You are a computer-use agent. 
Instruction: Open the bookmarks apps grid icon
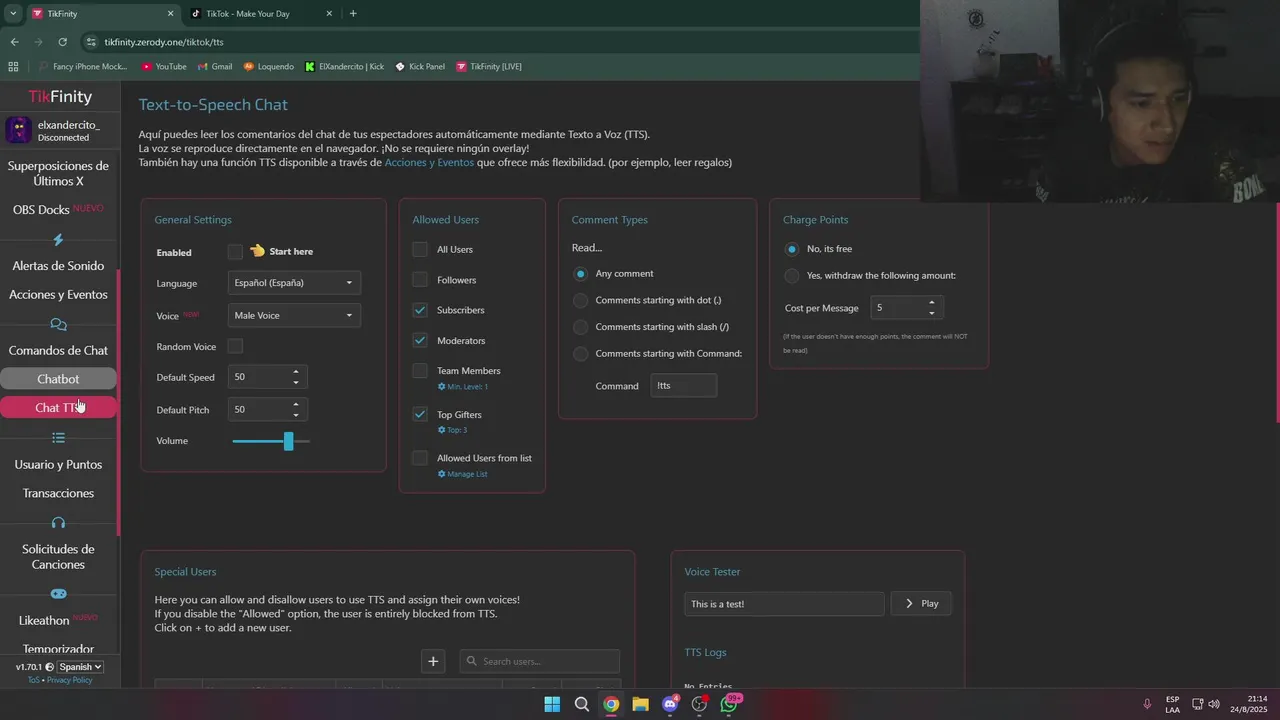(13, 67)
